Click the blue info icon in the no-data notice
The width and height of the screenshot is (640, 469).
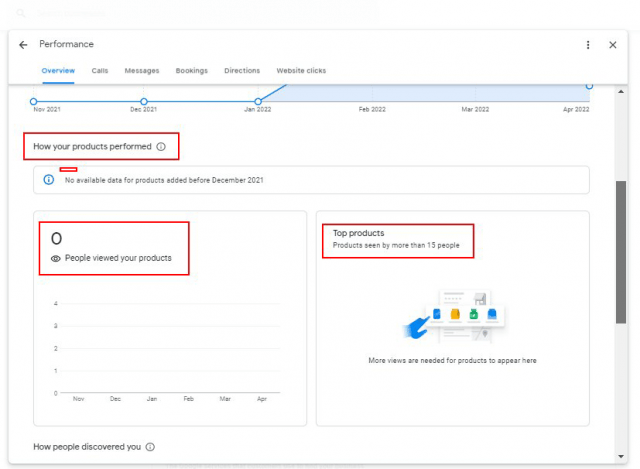49,180
